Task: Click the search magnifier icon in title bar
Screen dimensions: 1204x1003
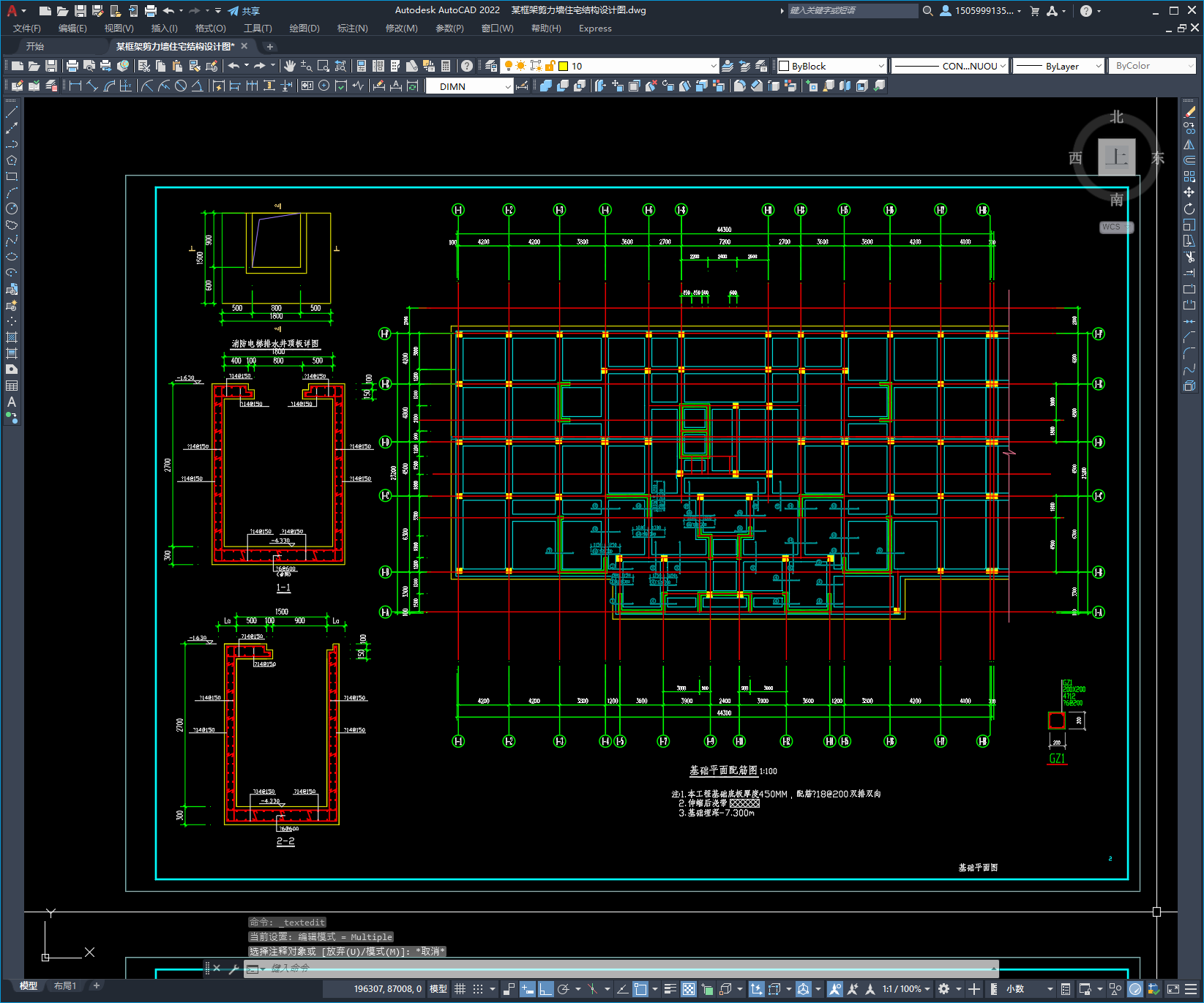Action: [x=928, y=11]
